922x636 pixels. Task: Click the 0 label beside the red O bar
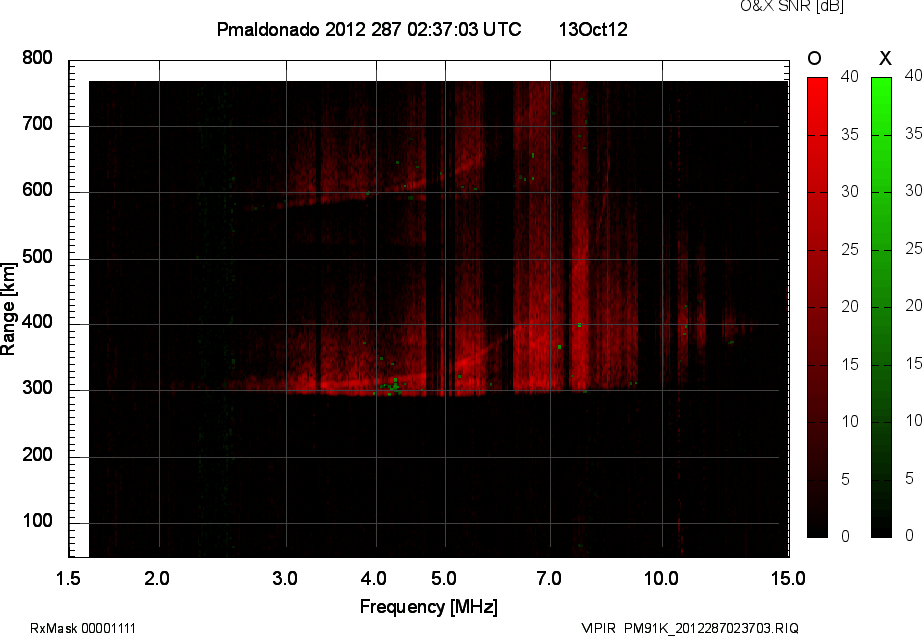pyautogui.click(x=845, y=536)
